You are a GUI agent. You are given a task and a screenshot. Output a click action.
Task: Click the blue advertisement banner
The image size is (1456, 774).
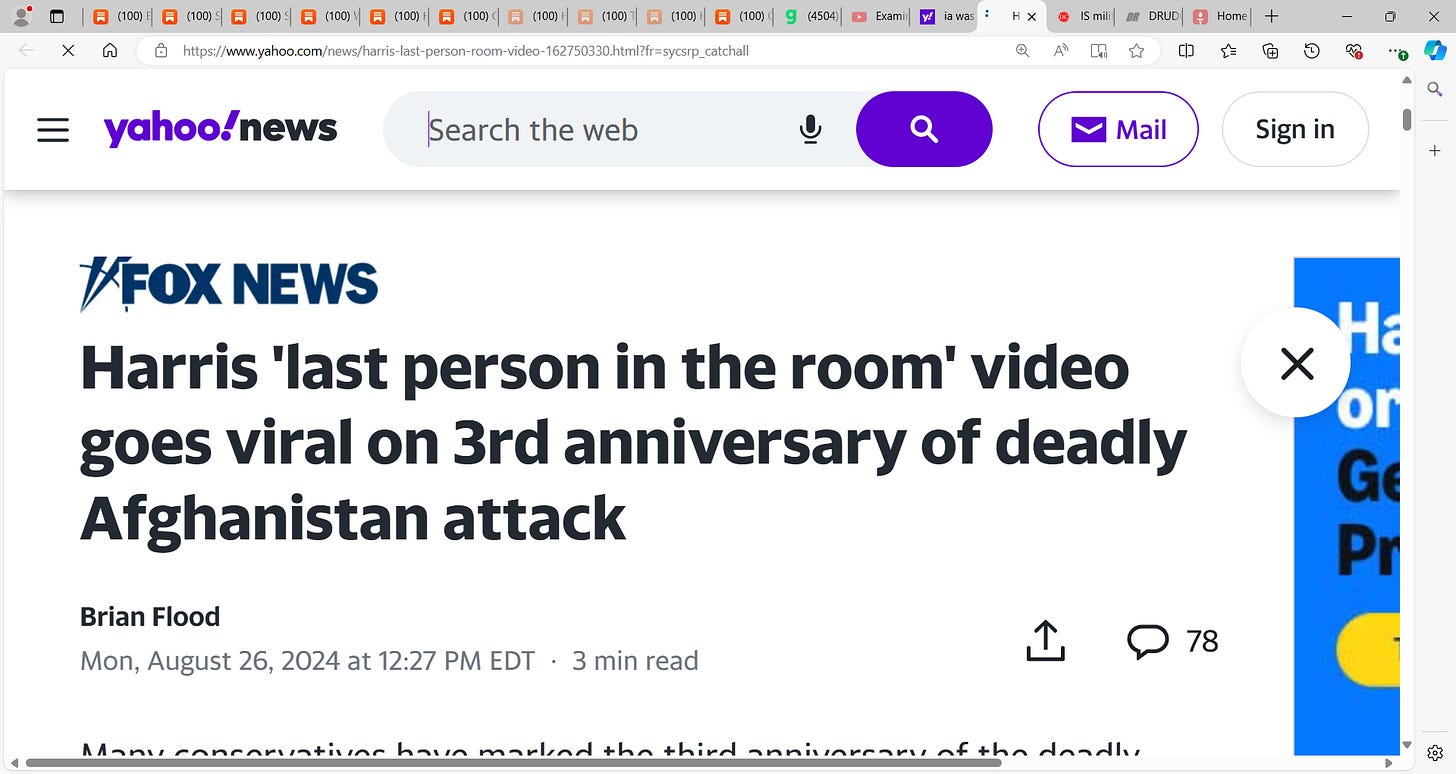click(x=1347, y=505)
